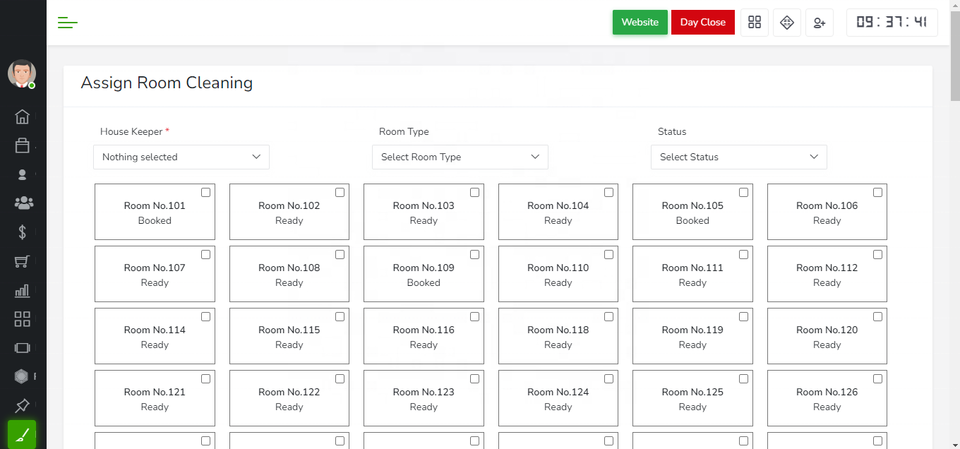Open the bar chart reports icon
Viewport: 960px width, 449px height.
point(22,291)
